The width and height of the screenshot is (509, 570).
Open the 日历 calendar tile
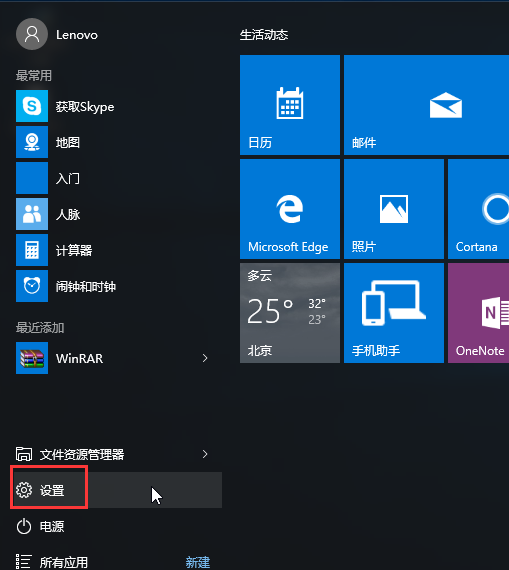tap(290, 105)
